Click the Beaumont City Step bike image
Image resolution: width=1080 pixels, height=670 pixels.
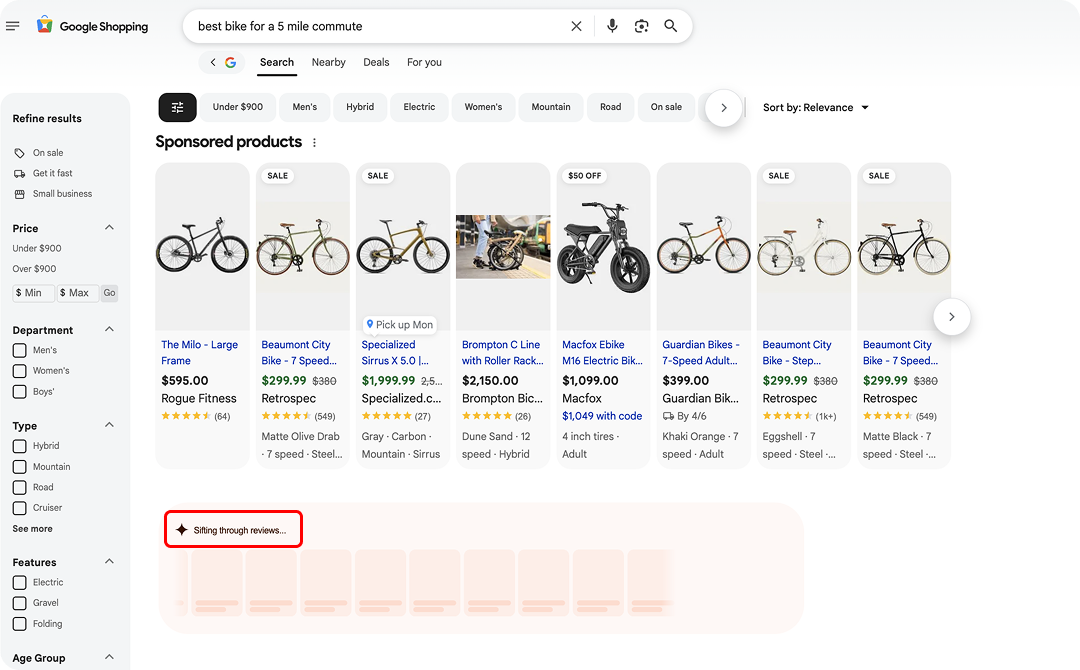(x=804, y=247)
